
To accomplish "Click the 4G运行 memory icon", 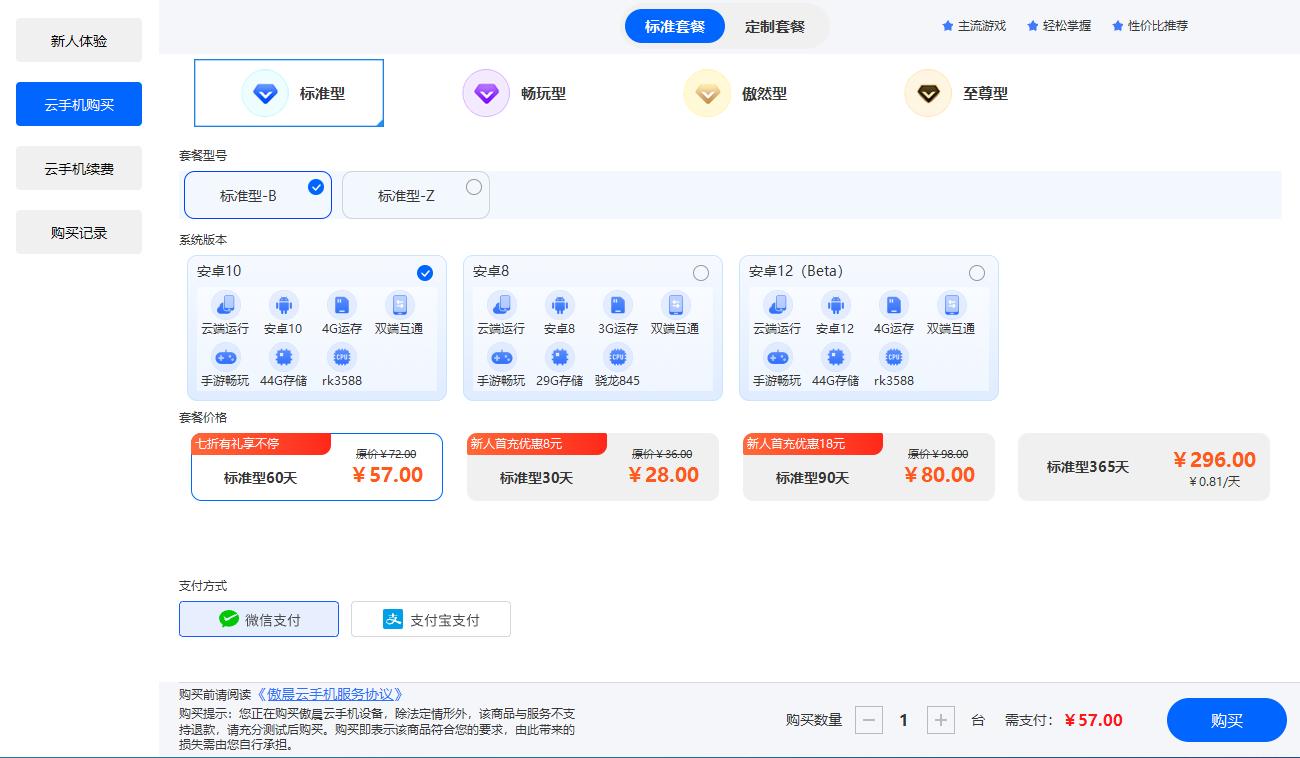I will tap(341, 305).
